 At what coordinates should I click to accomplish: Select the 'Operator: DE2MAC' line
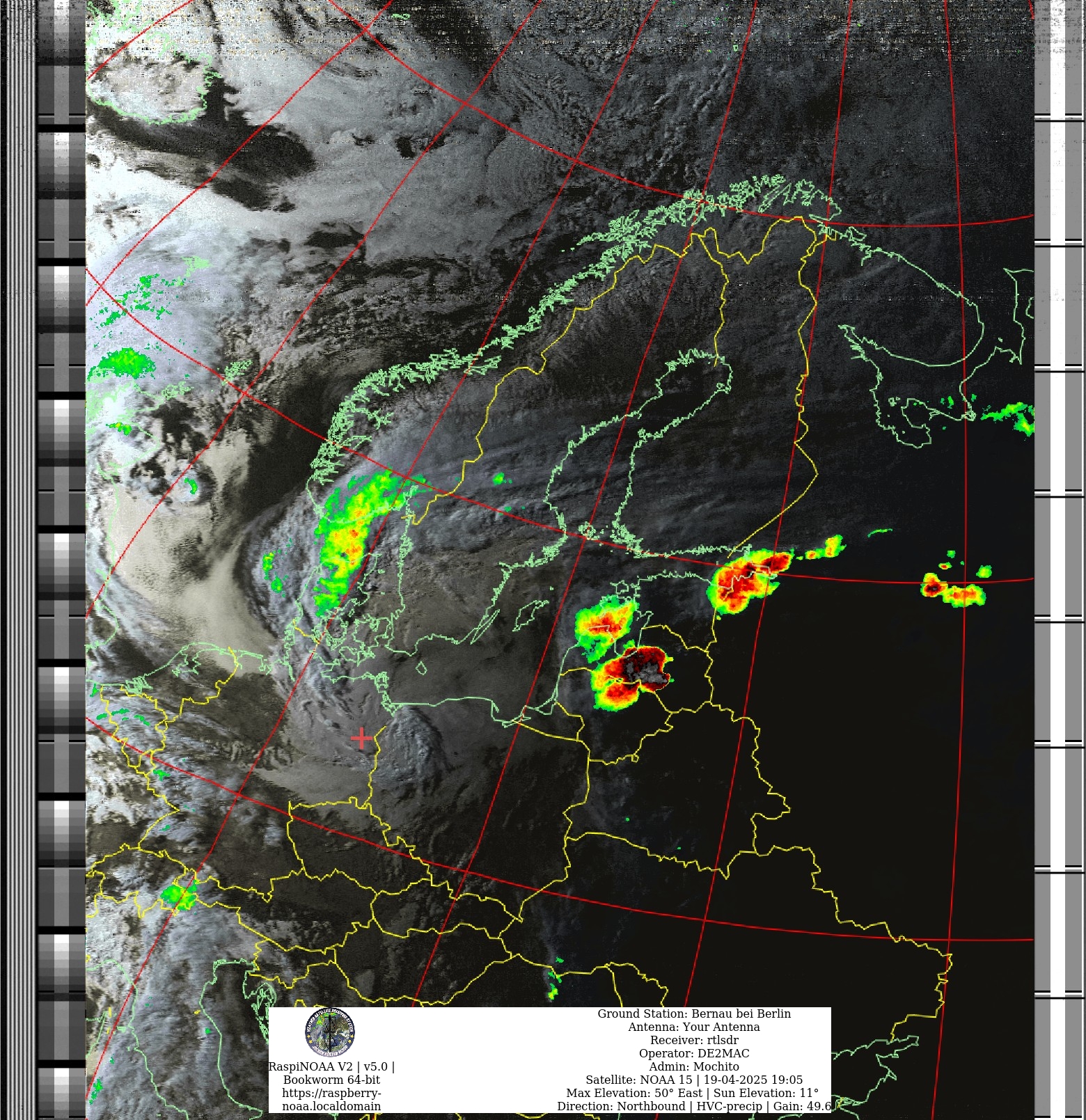point(694,1053)
